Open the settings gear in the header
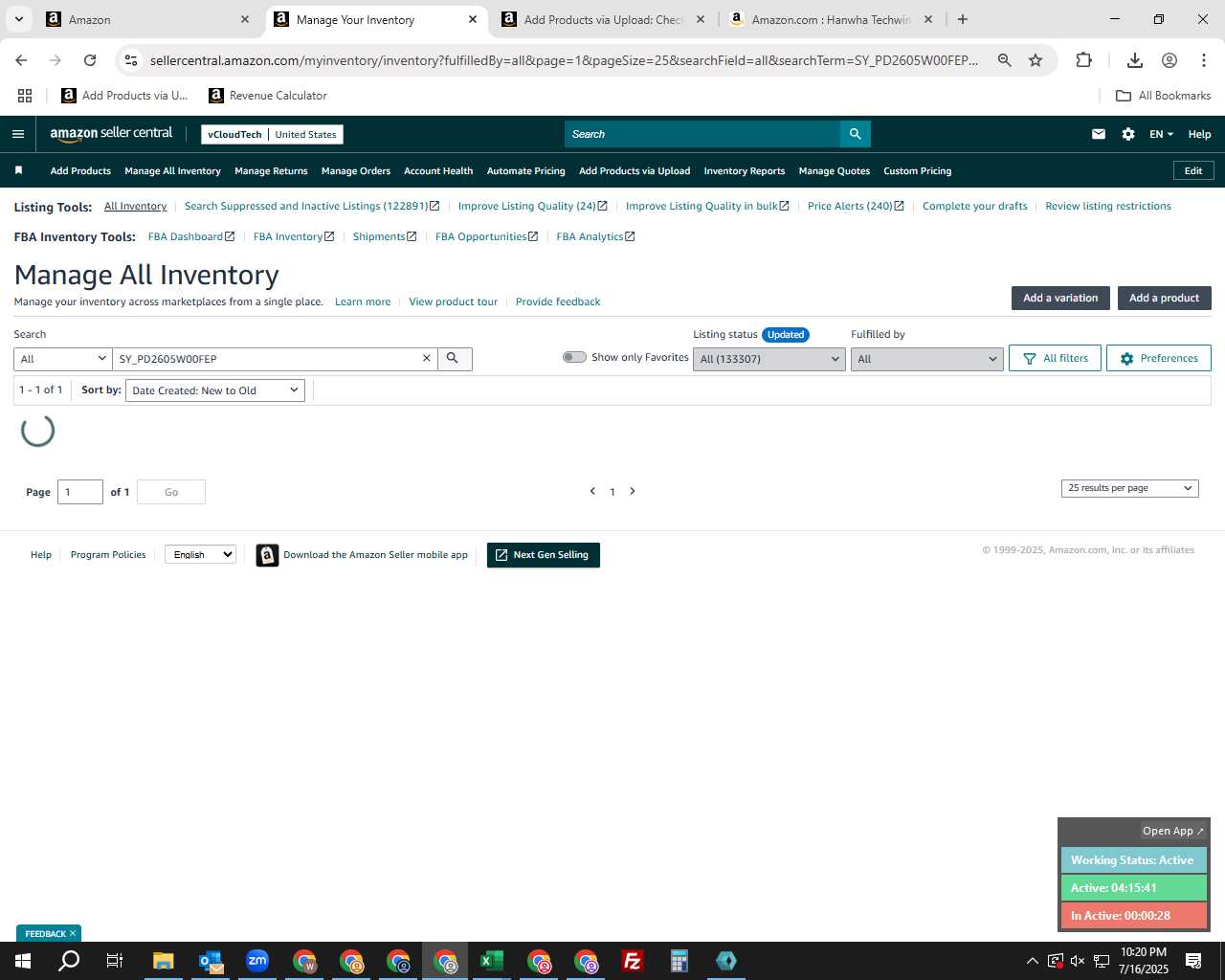The image size is (1225, 980). click(1128, 134)
